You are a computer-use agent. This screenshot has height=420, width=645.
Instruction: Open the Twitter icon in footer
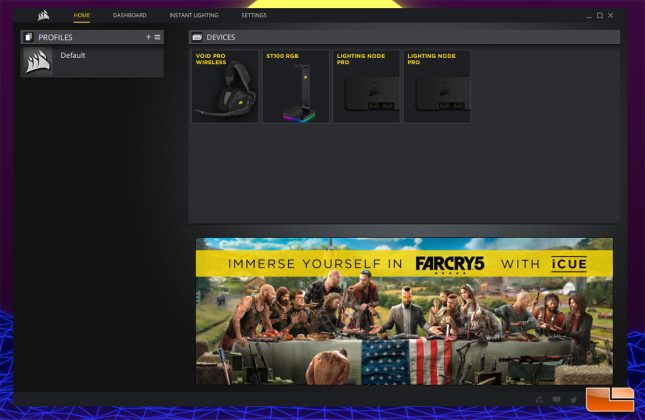(573, 399)
